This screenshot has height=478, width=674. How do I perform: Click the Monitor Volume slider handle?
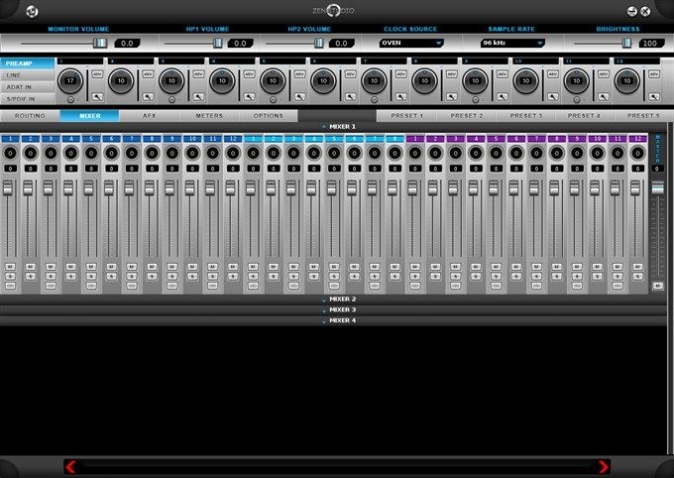(x=100, y=43)
